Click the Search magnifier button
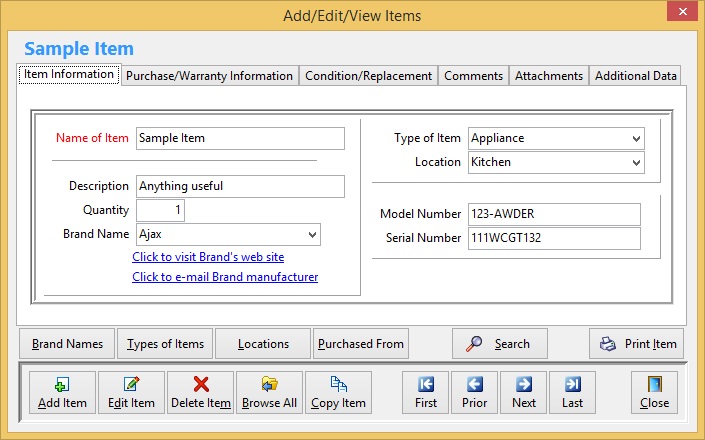705x440 pixels. click(x=499, y=343)
